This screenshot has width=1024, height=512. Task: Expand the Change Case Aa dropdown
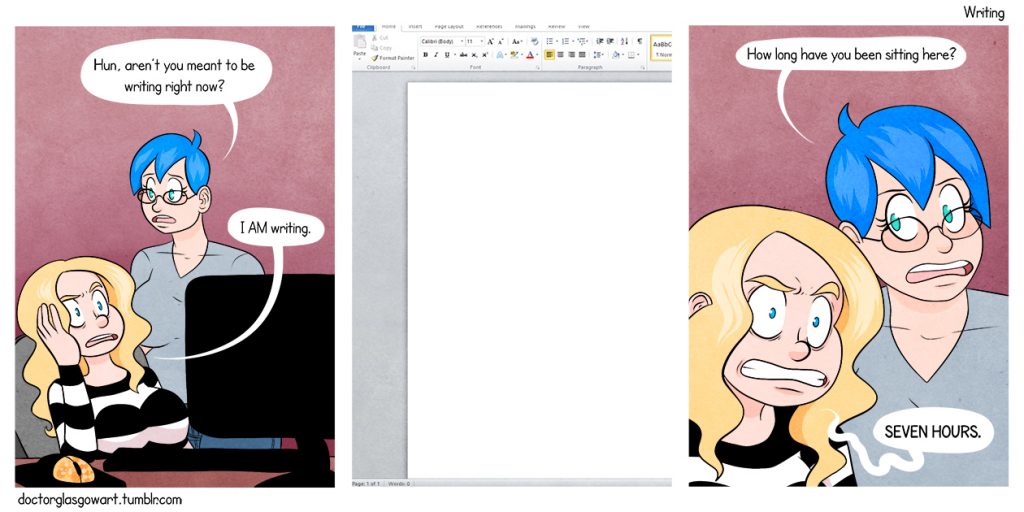[x=517, y=41]
